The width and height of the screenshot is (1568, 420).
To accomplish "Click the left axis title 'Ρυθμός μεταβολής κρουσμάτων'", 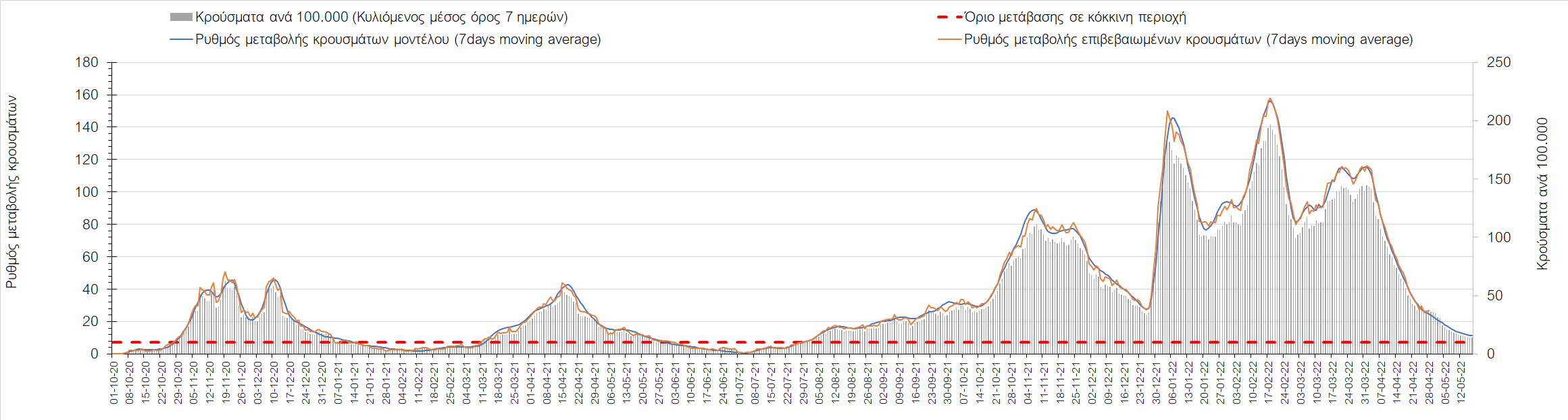I will pos(11,192).
